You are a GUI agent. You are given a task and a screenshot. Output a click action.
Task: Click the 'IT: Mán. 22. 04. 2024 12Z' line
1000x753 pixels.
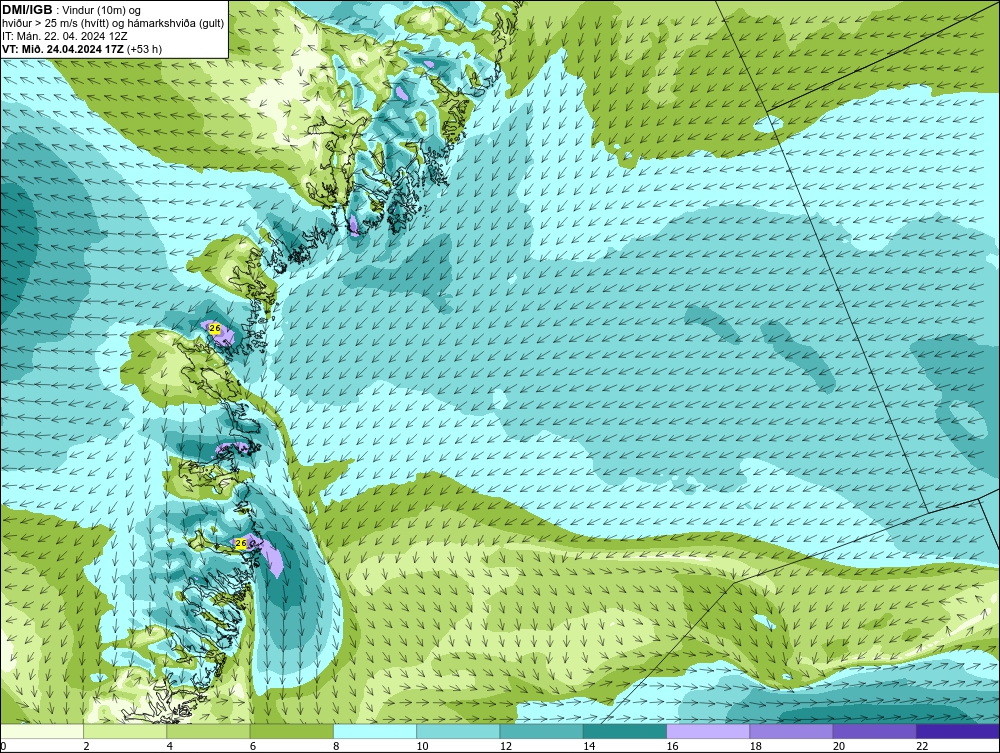(x=65, y=36)
